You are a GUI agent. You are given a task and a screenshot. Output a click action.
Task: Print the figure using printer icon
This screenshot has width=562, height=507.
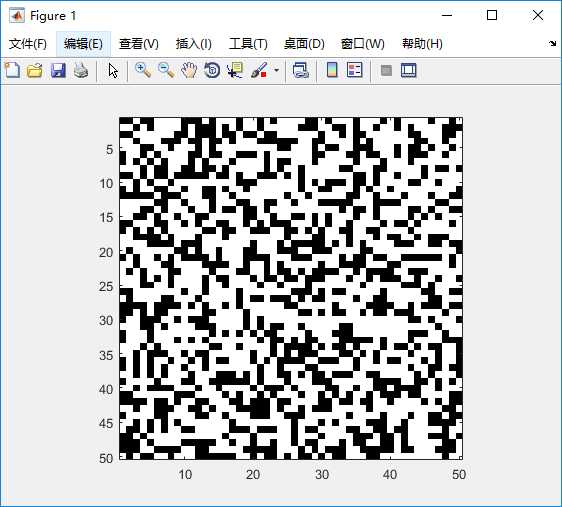point(81,70)
